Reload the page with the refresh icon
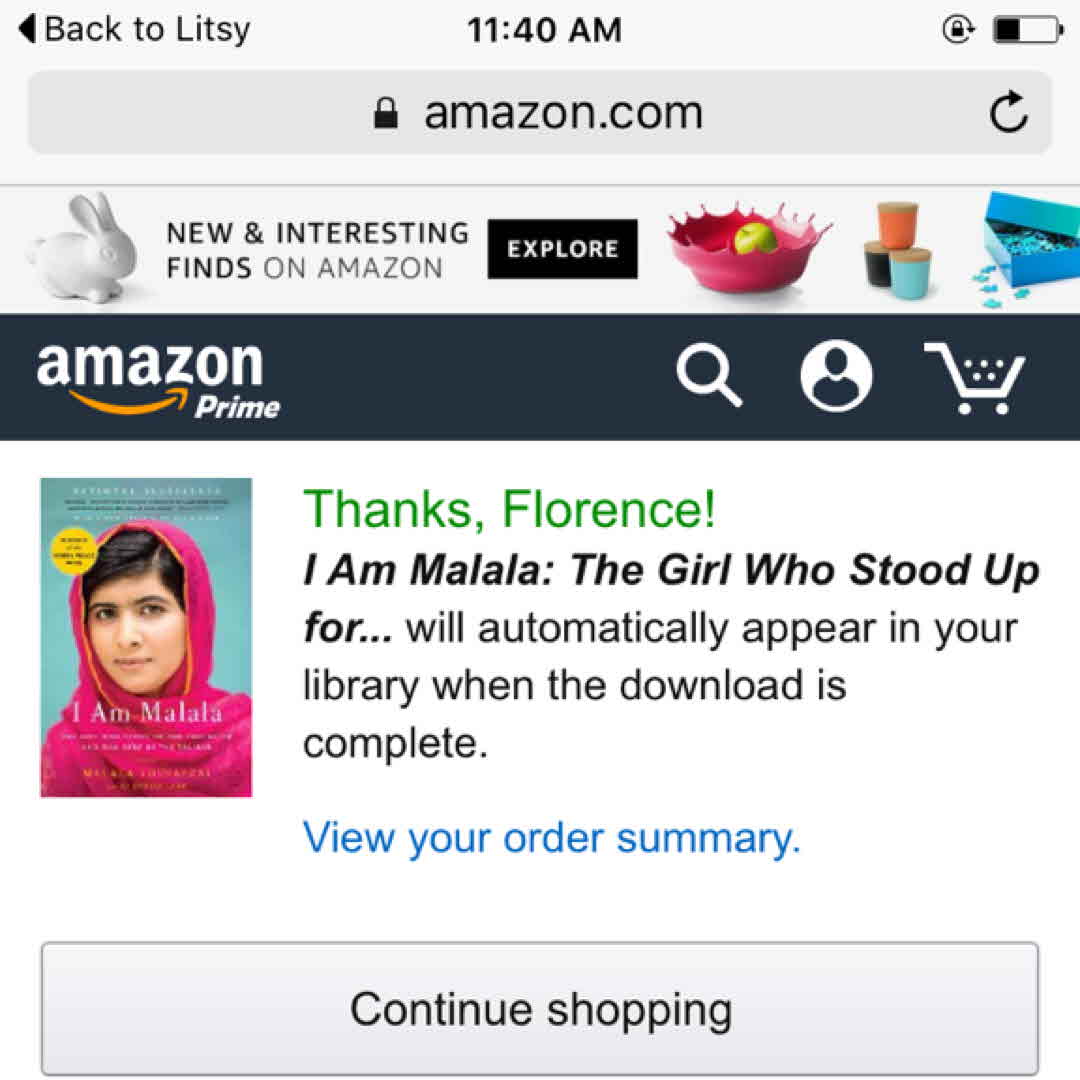Screen dimensions: 1080x1080 1008,112
